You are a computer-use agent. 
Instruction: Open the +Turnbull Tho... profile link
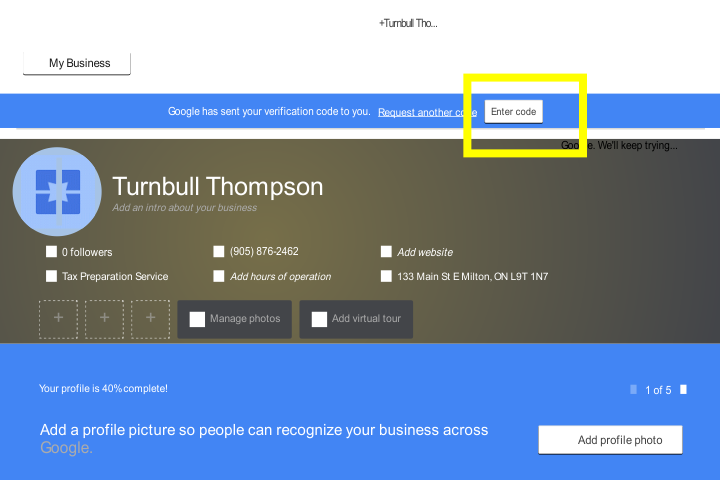[408, 23]
